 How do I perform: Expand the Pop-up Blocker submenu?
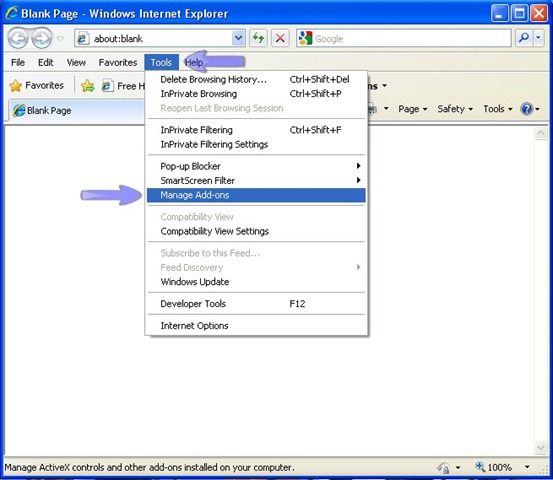(256, 166)
